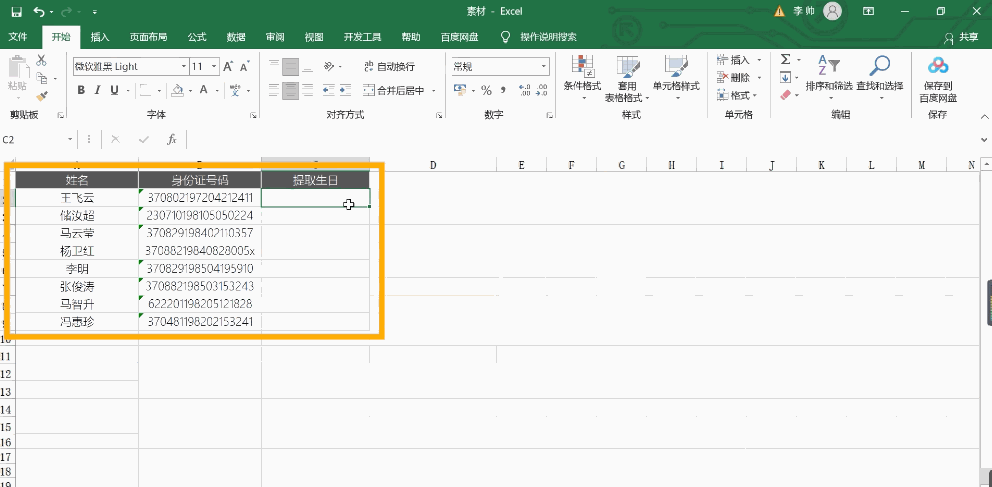Image resolution: width=992 pixels, height=487 pixels.
Task: Open the Delete cells (删除) dropdown arrow
Action: coord(759,78)
